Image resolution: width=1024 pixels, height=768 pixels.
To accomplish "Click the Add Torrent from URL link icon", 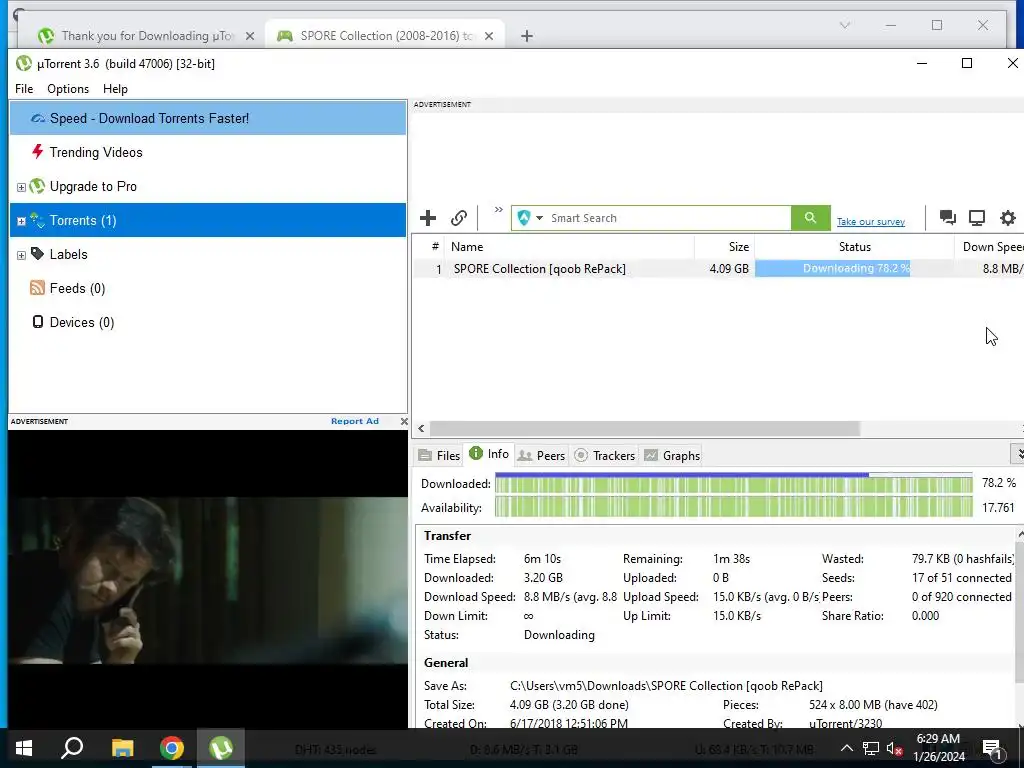I will [x=459, y=218].
